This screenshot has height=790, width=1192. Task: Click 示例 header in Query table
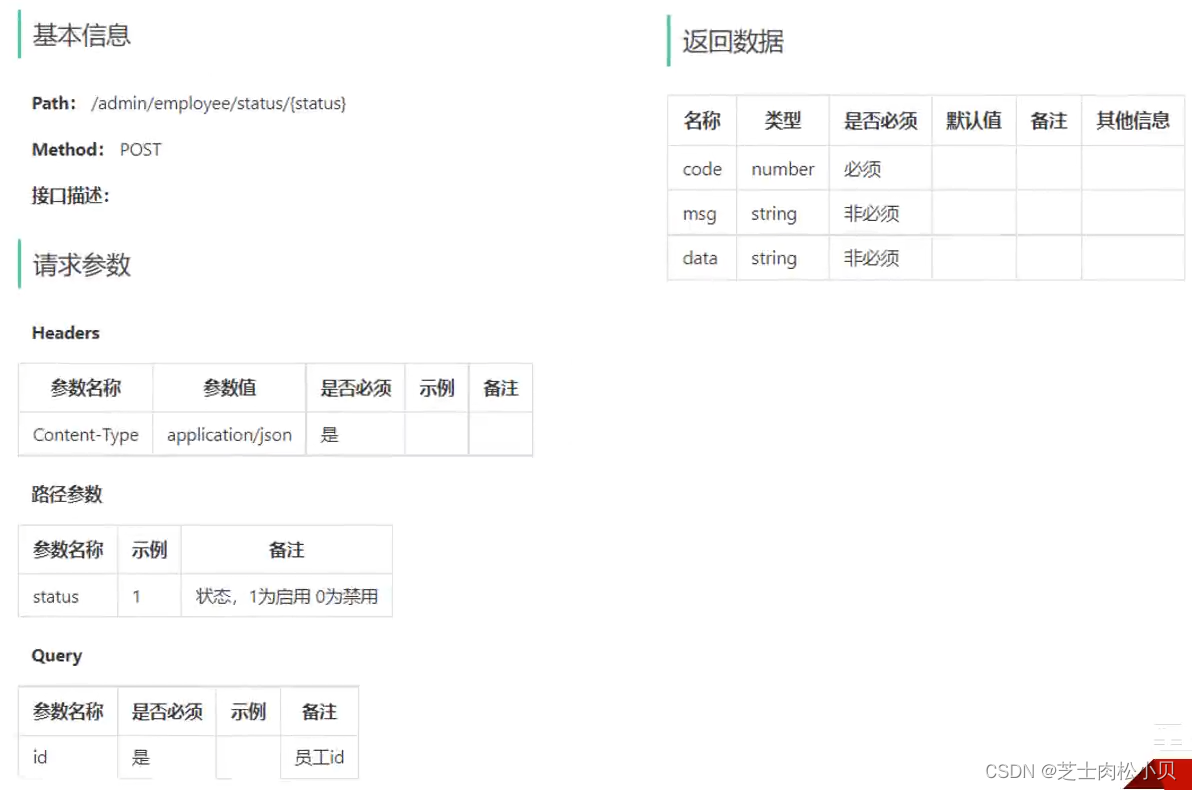click(x=248, y=712)
